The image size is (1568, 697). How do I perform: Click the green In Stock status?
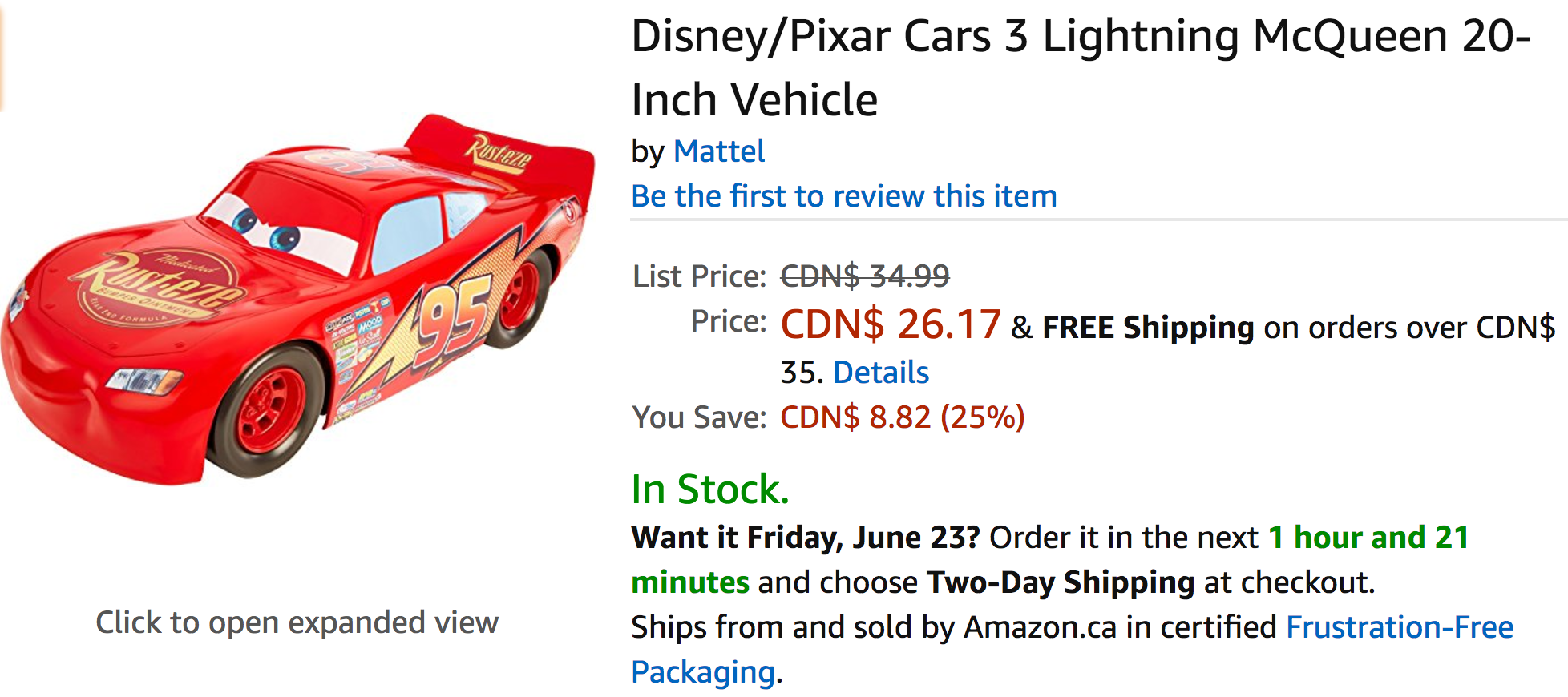point(710,490)
